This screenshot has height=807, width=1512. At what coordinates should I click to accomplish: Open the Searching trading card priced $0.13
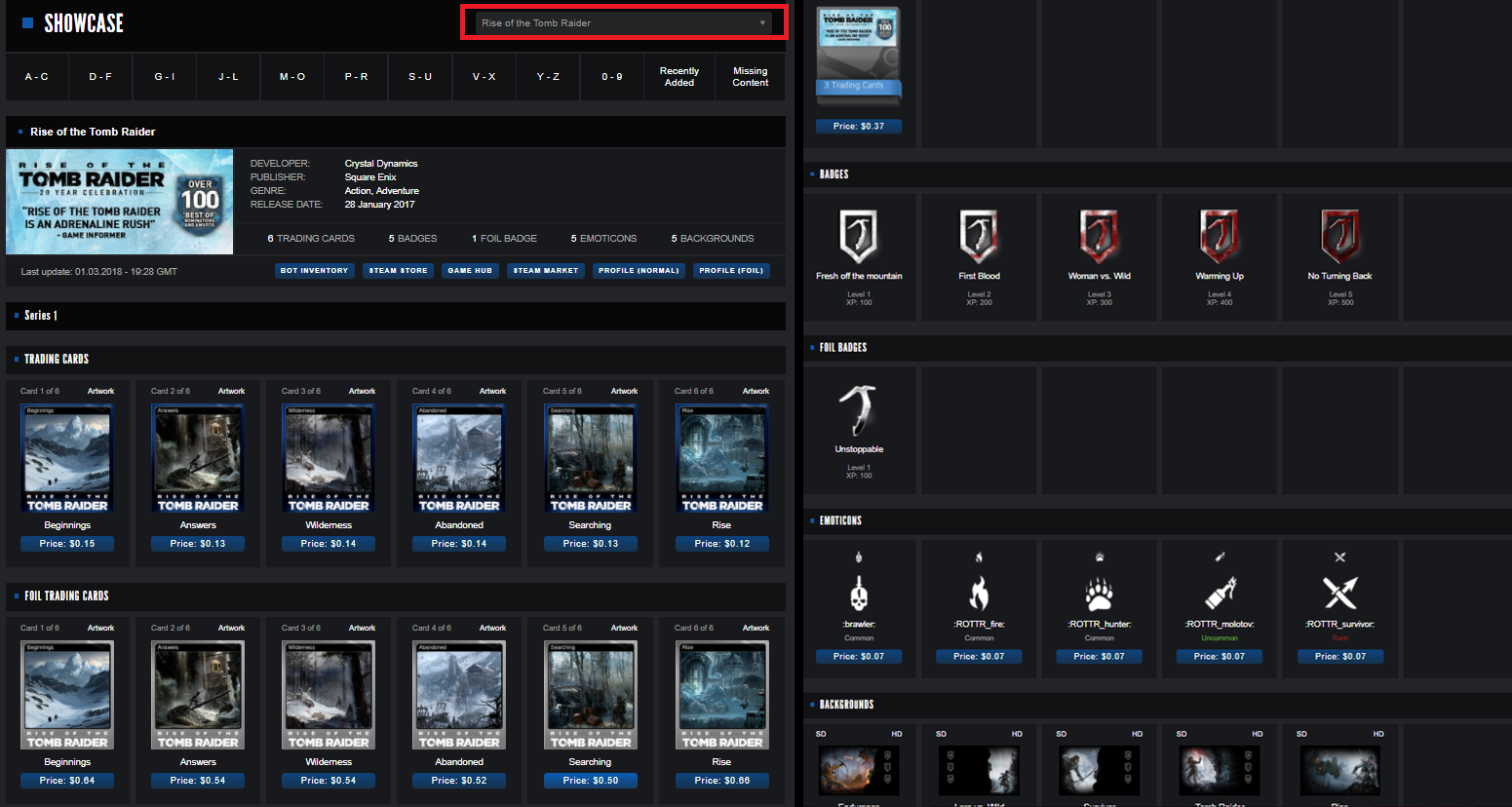tap(591, 458)
